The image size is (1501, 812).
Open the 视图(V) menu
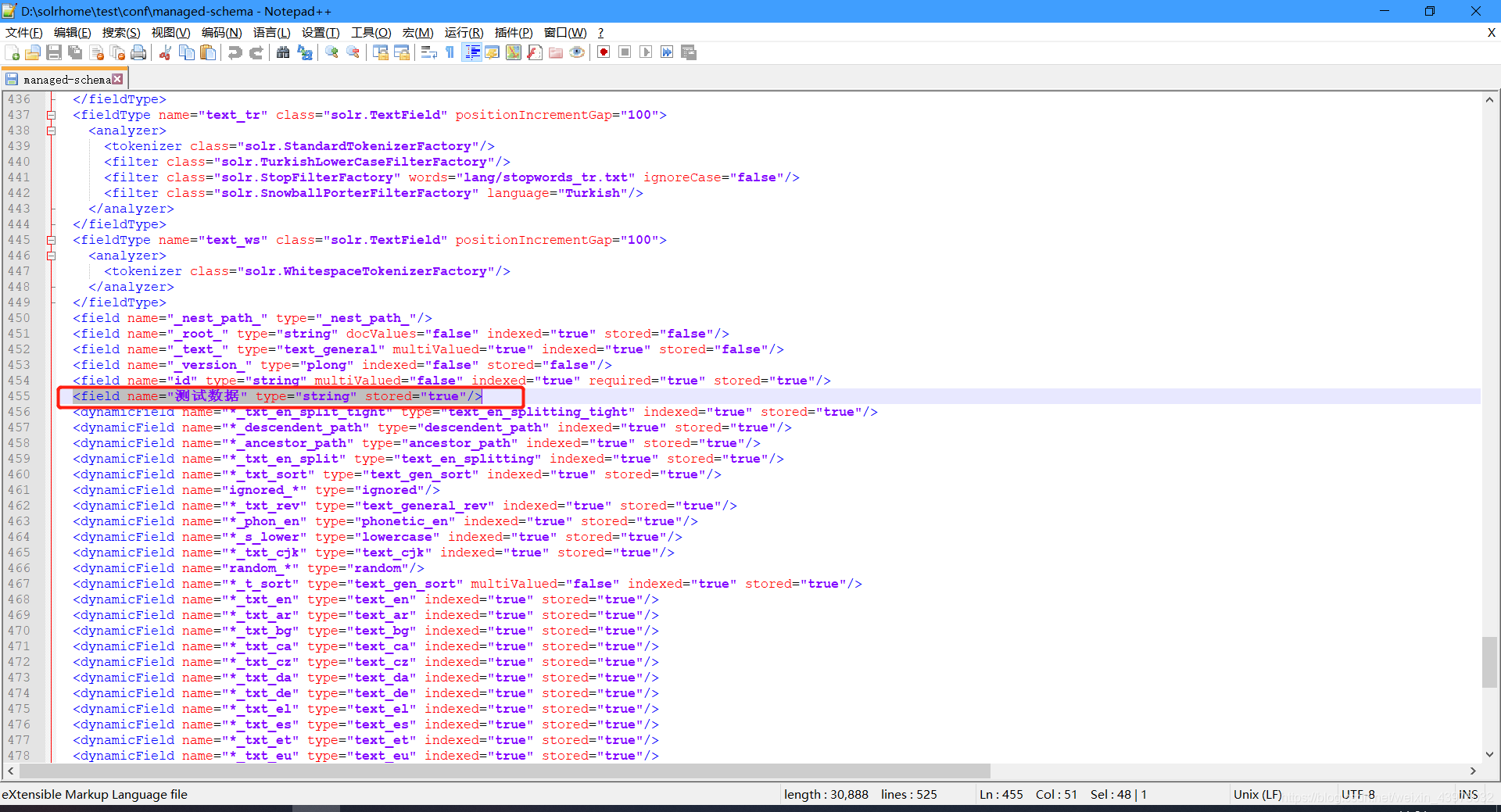[x=170, y=33]
